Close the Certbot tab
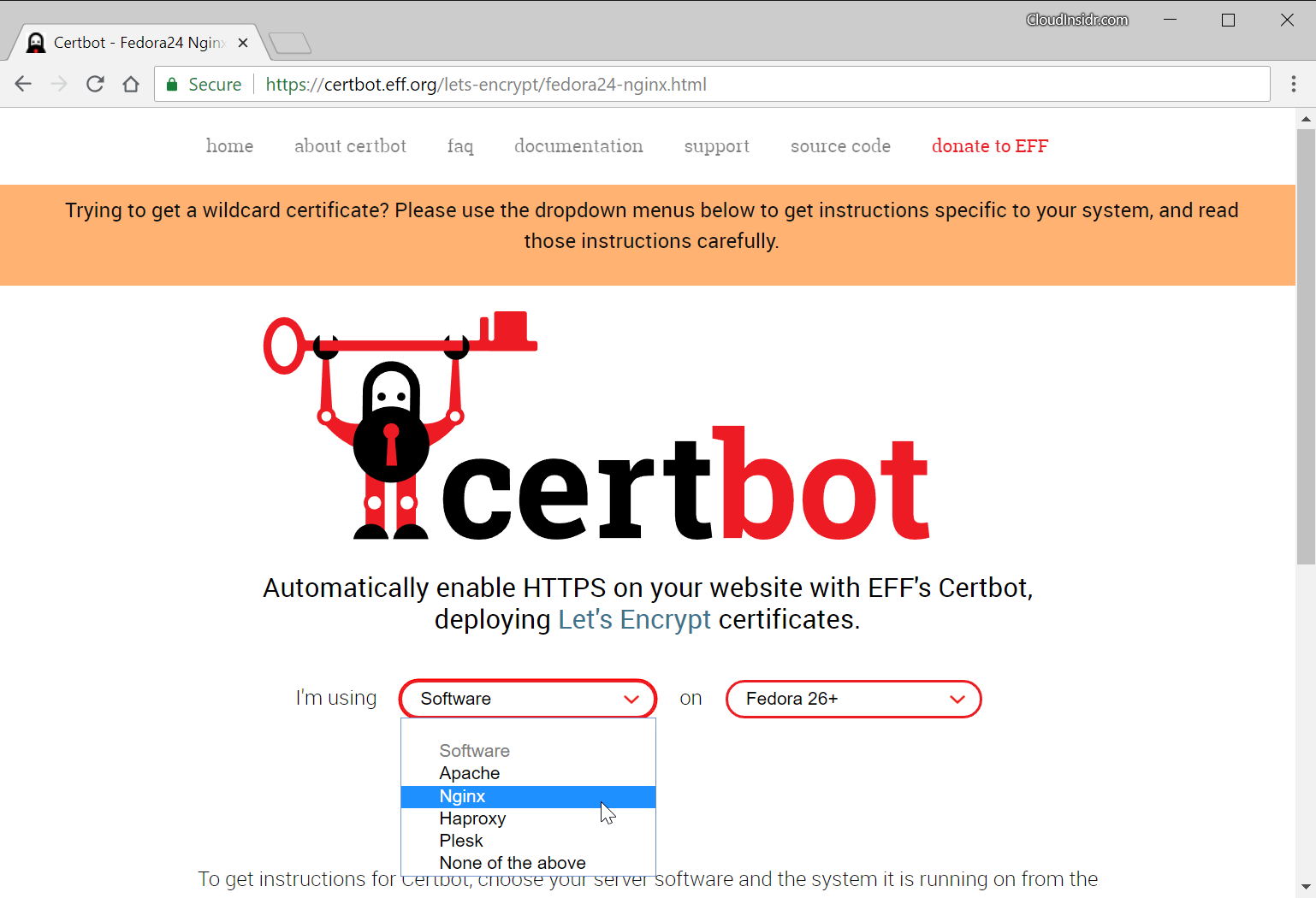 [243, 43]
